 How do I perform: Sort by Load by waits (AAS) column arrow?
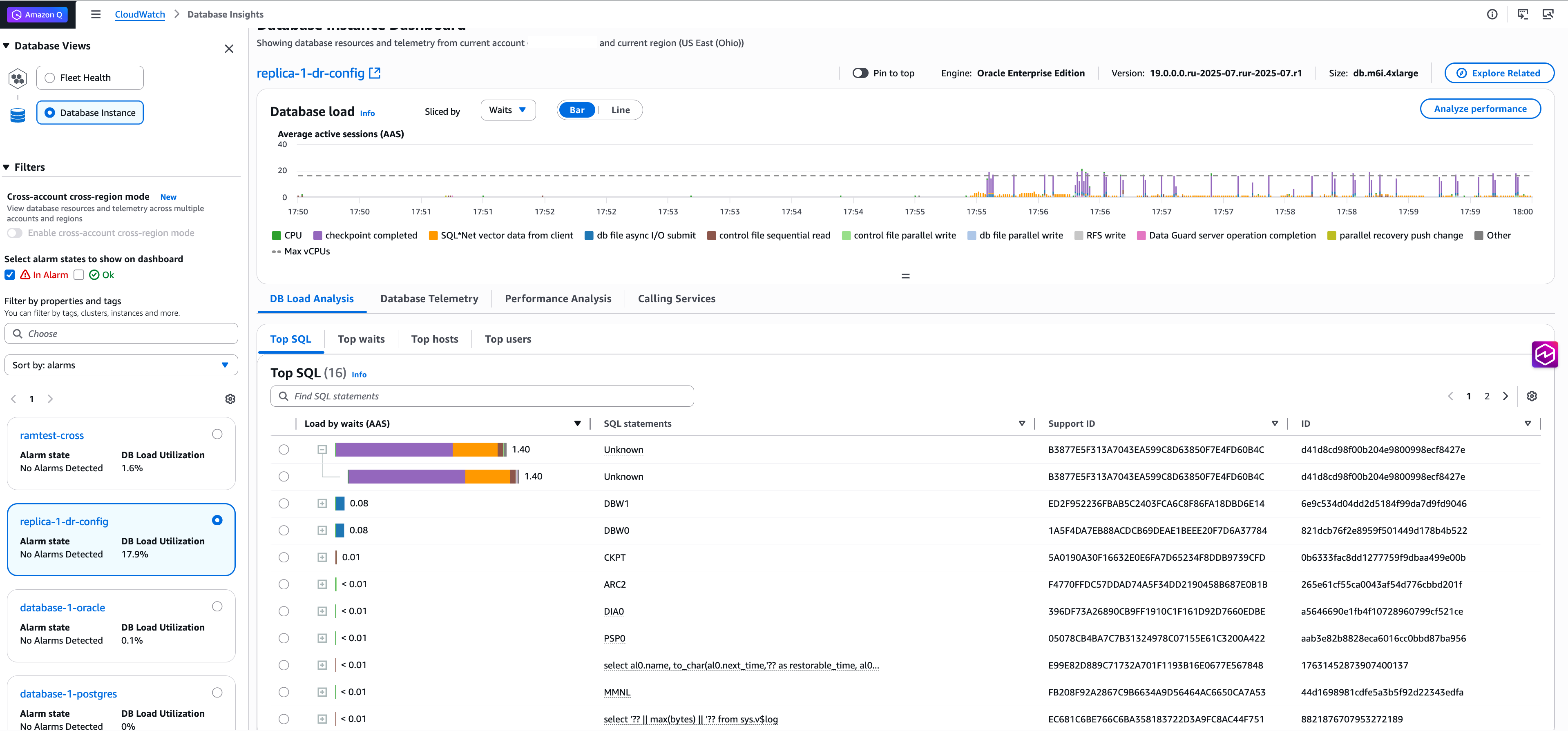pos(577,423)
